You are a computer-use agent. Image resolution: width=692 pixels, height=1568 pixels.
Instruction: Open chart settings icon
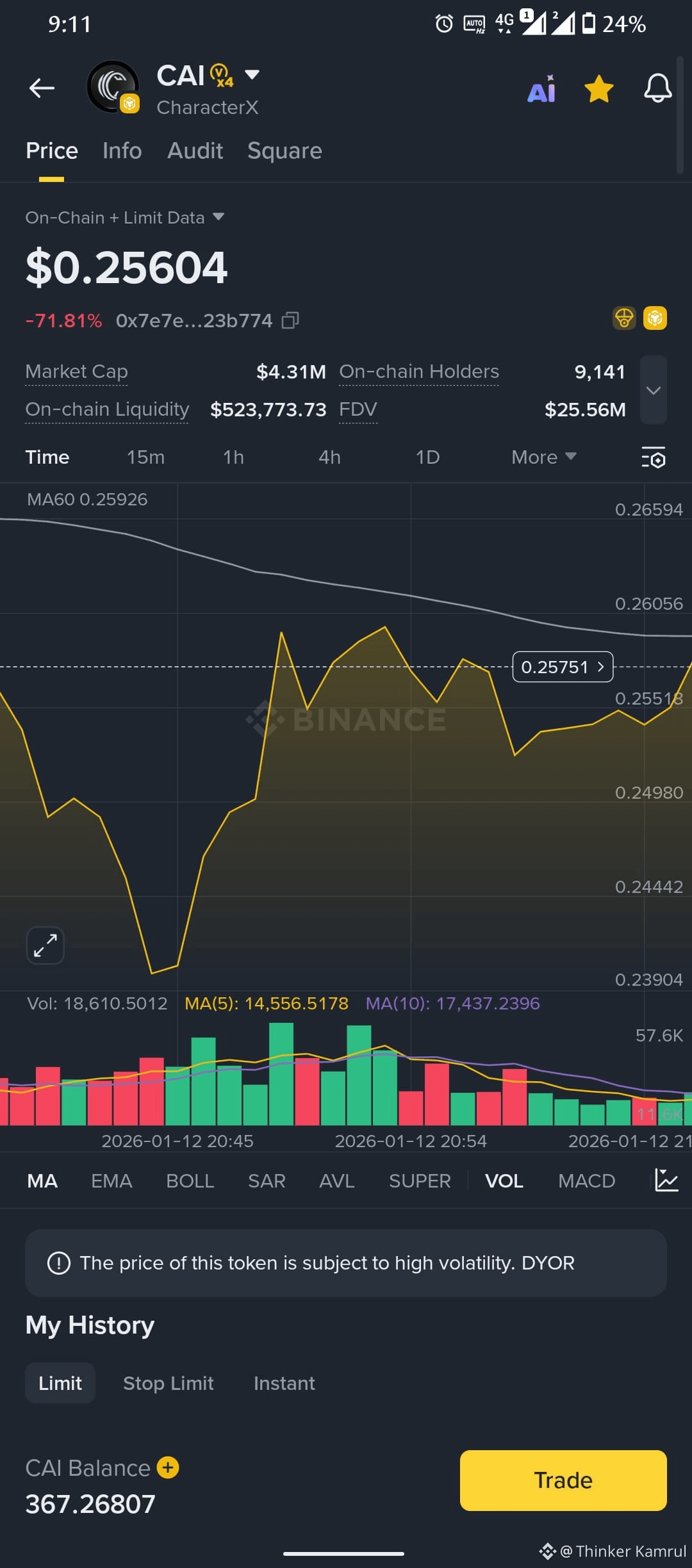(x=654, y=457)
